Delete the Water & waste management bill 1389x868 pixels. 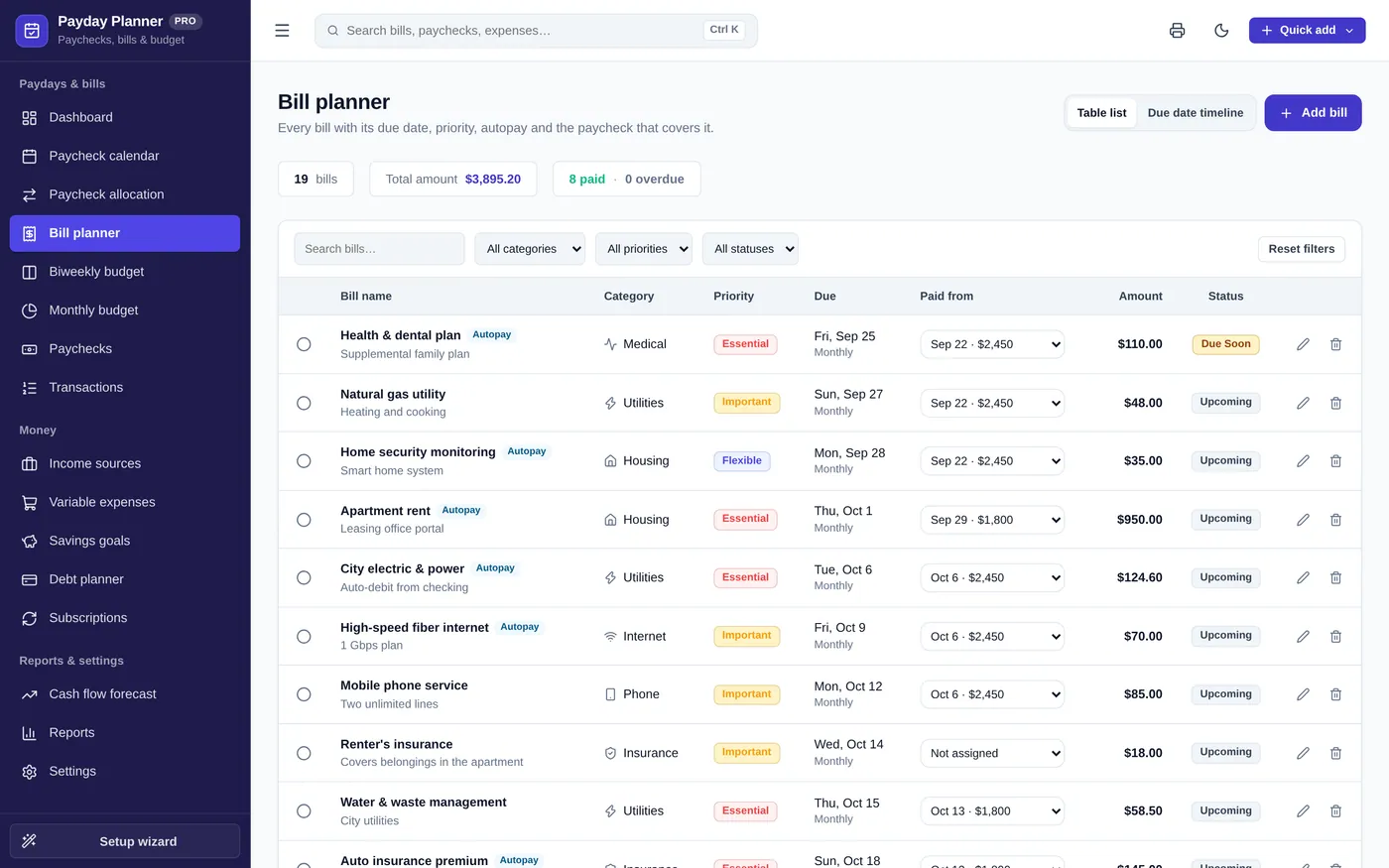[x=1335, y=811]
